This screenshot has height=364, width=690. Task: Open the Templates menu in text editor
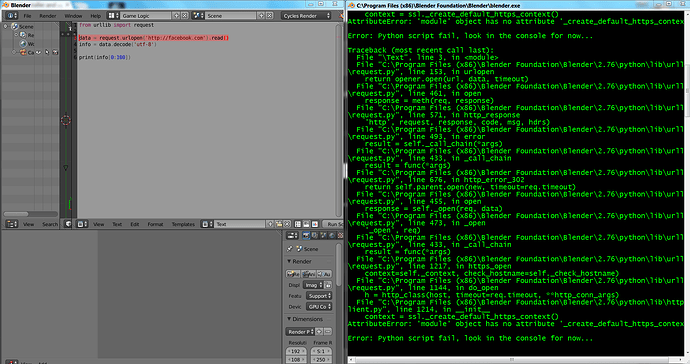pos(183,224)
